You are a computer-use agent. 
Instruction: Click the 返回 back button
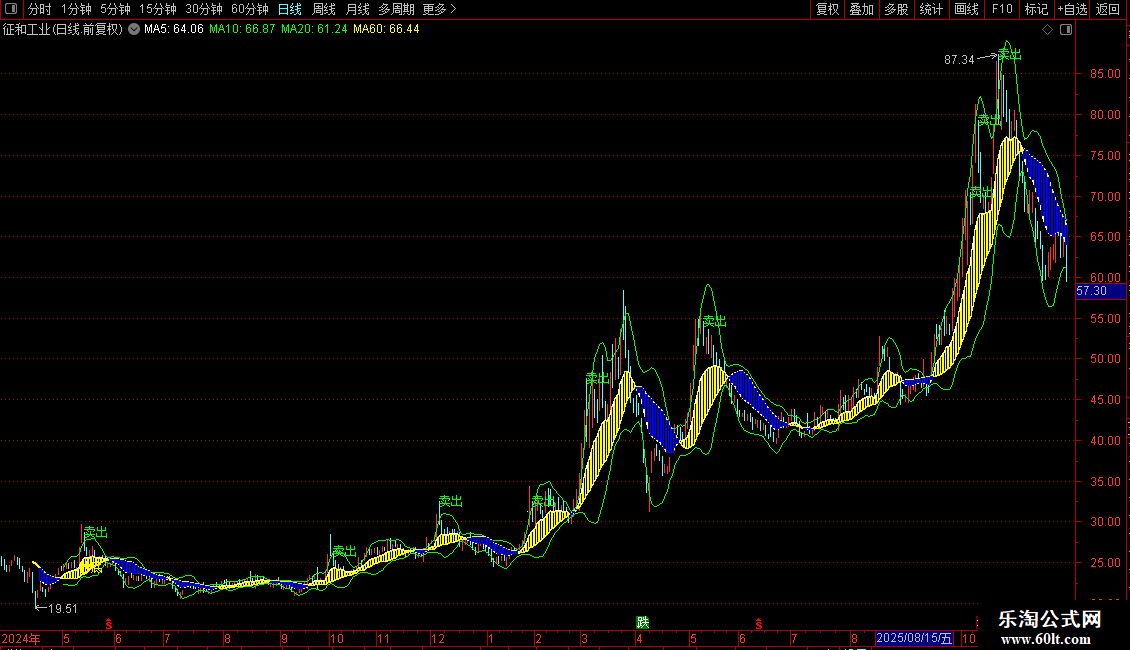point(1108,9)
